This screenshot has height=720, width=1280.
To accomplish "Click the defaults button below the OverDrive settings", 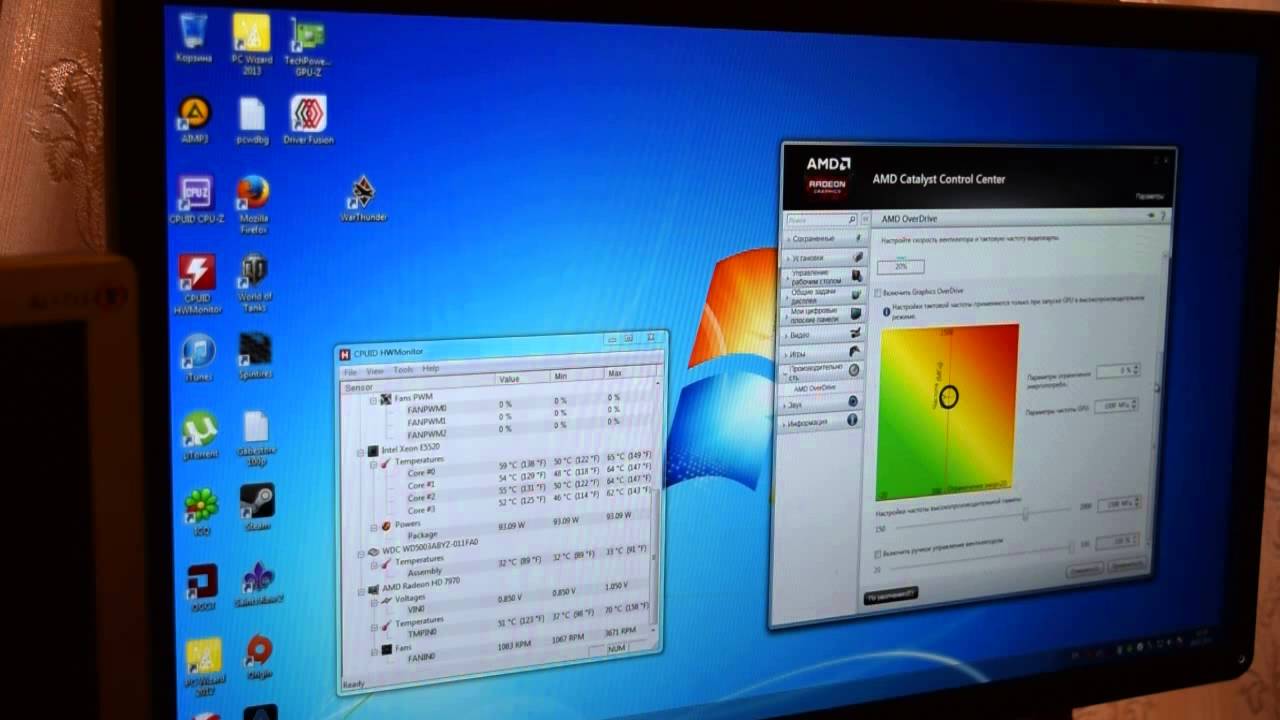I will [890, 595].
